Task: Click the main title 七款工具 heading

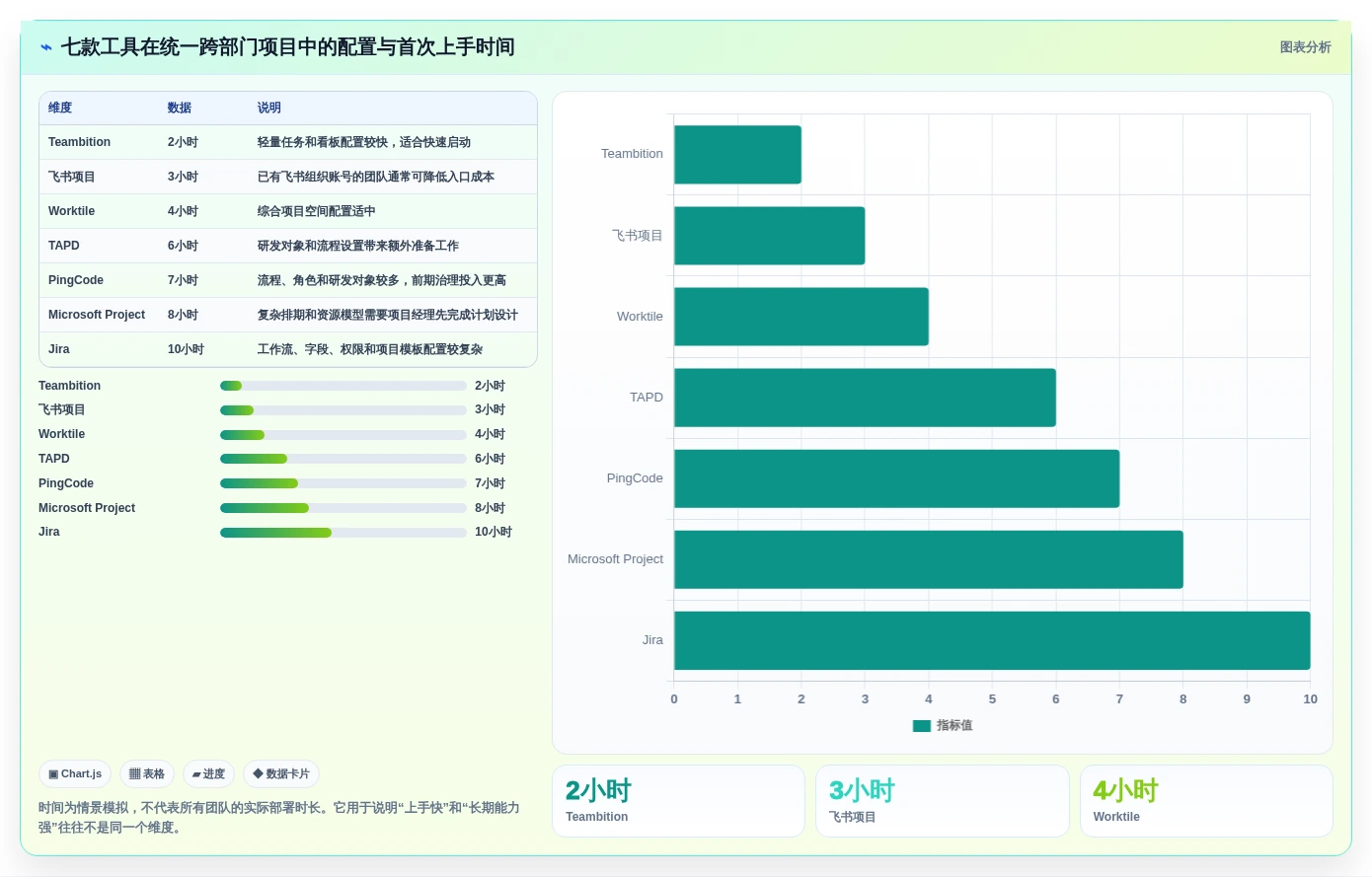Action: tap(287, 47)
